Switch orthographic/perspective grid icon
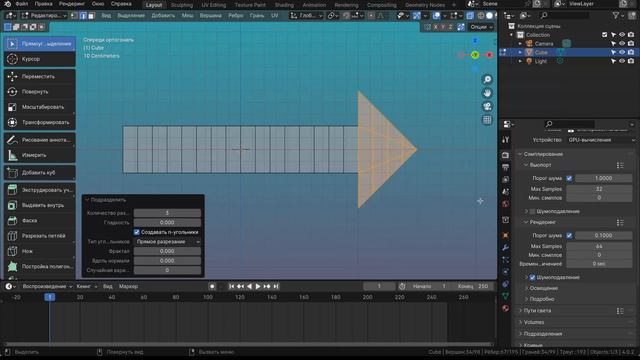The height and width of the screenshot is (360, 640). pyautogui.click(x=487, y=120)
